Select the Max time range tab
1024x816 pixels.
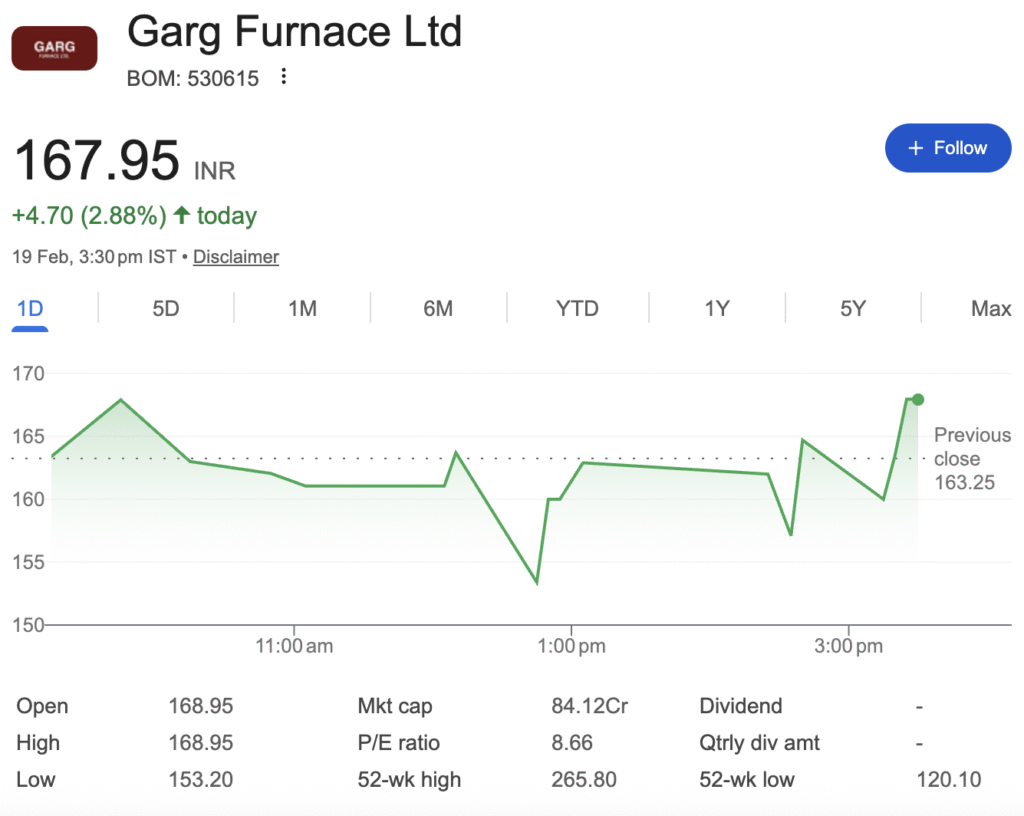coord(990,308)
